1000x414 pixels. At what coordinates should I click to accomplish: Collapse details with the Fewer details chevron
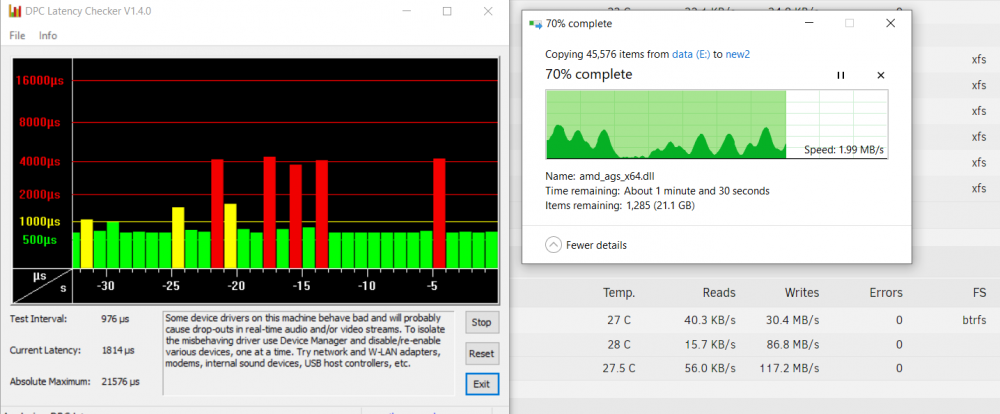(554, 245)
